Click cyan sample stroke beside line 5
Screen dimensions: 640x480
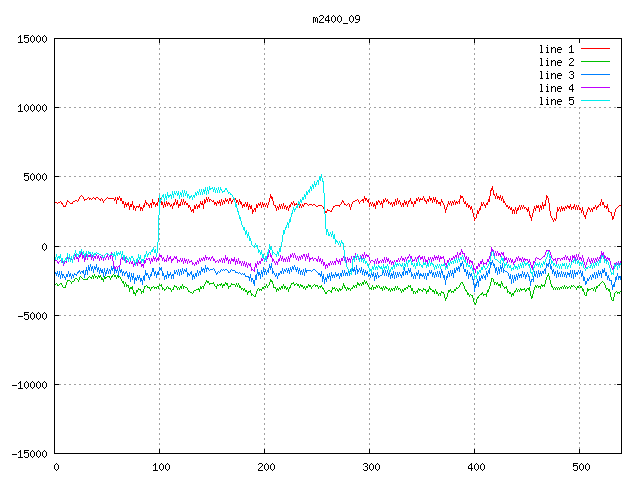coord(595,101)
